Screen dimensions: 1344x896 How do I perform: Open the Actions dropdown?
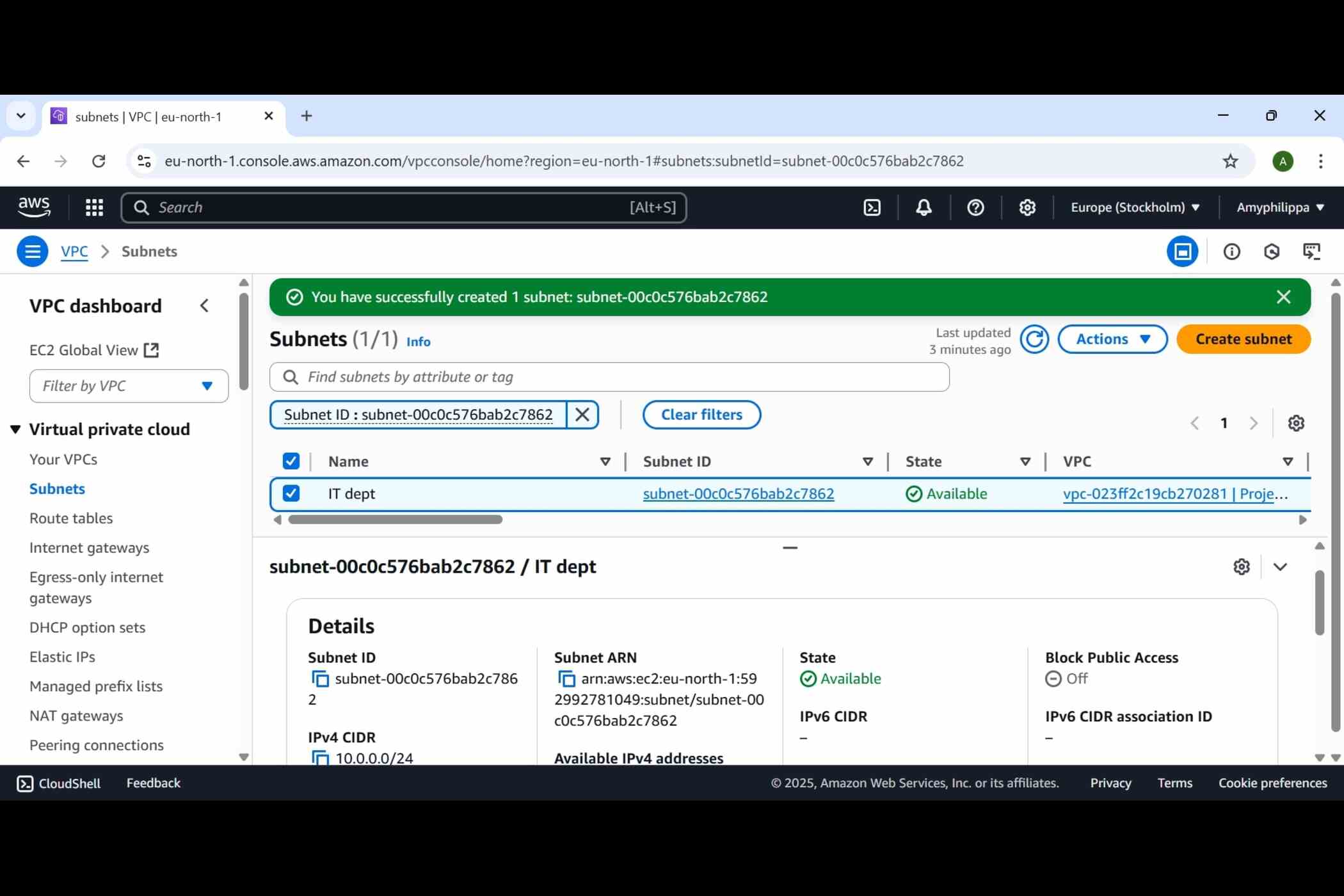point(1112,339)
